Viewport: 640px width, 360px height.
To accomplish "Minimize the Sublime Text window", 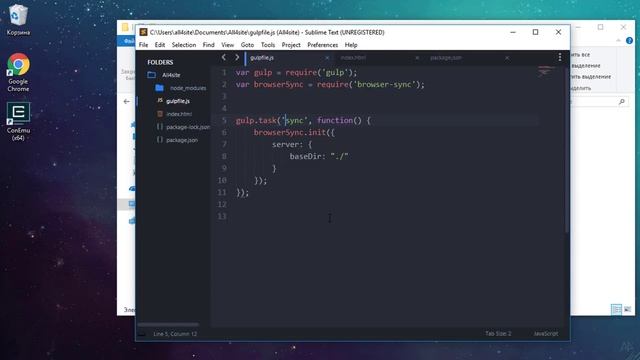I will tap(513, 32).
